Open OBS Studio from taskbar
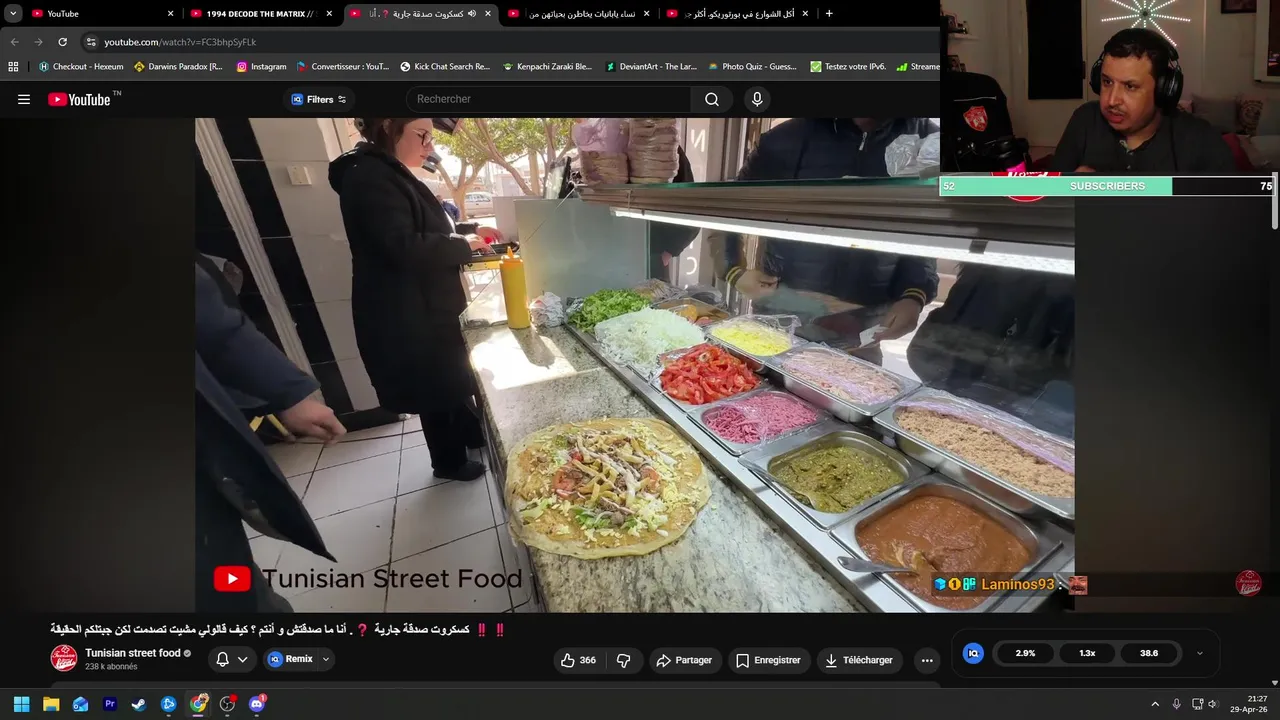 (227, 704)
